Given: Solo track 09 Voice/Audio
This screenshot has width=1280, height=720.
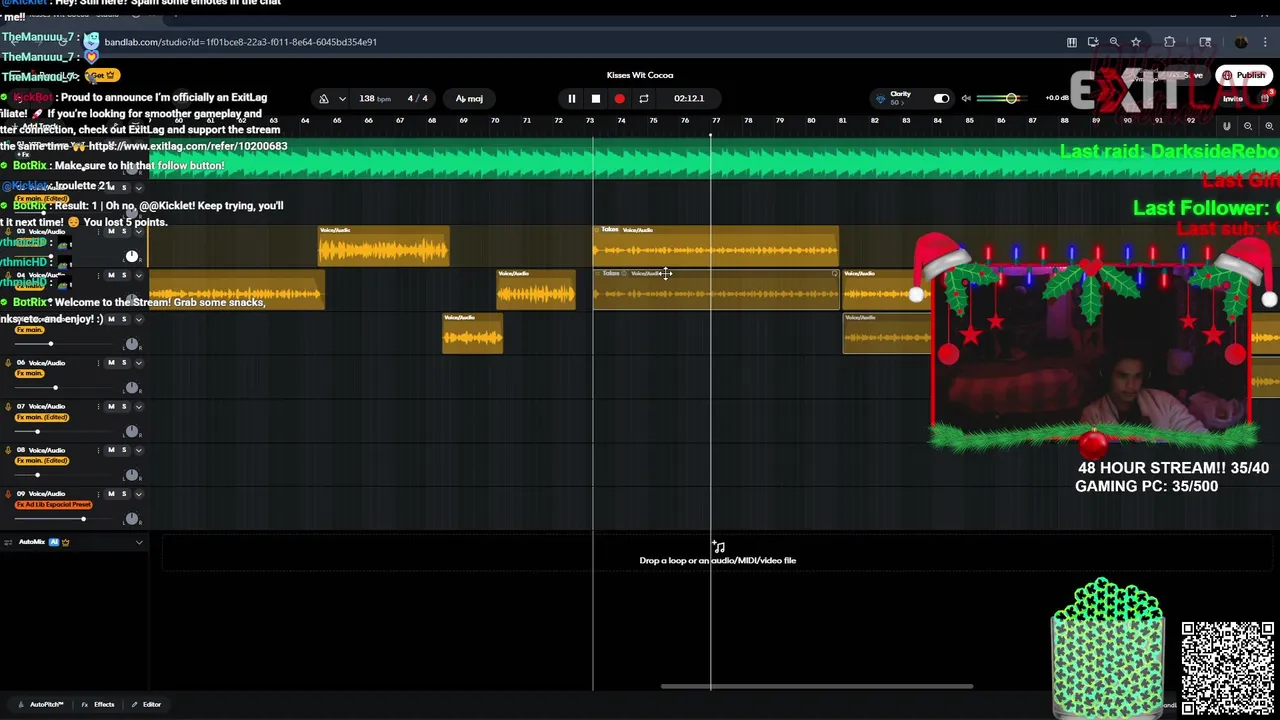Looking at the screenshot, I should pos(124,494).
